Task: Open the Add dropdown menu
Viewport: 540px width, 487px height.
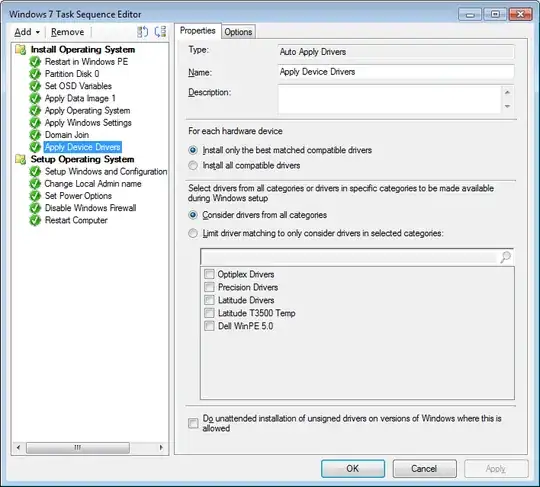Action: 27,32
